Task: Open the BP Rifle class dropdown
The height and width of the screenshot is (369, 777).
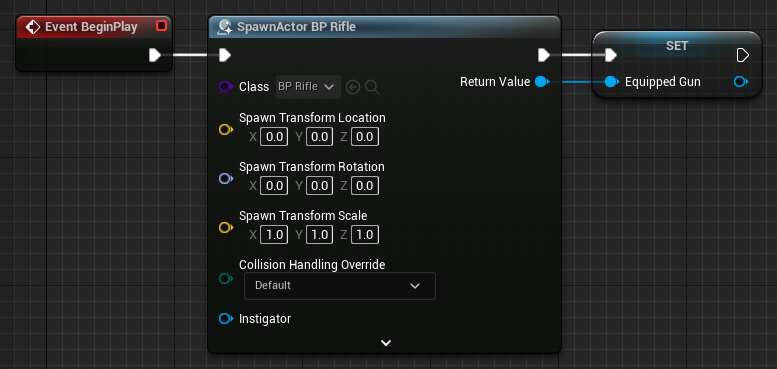Action: pyautogui.click(x=308, y=87)
